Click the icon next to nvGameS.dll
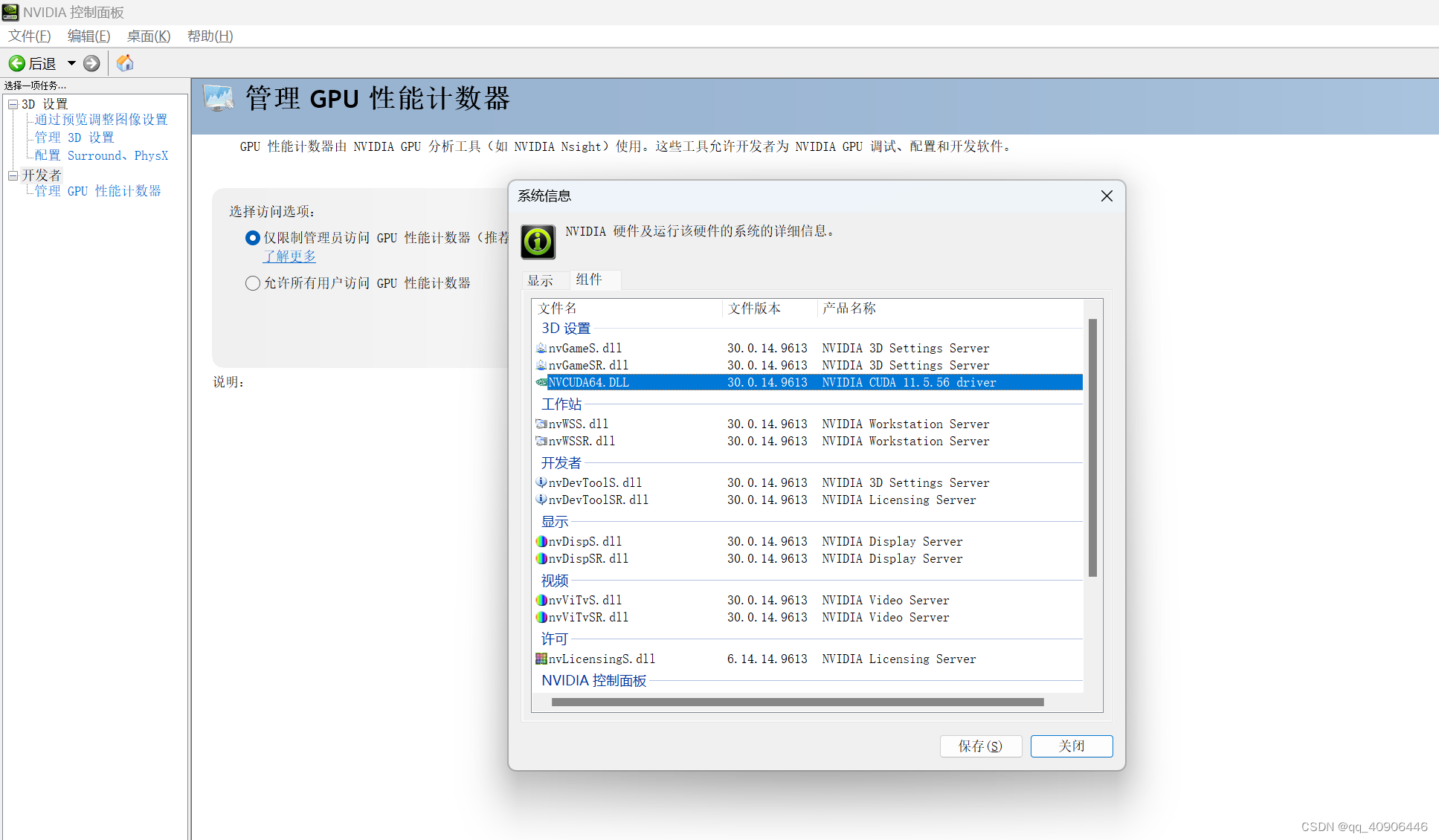This screenshot has height=840, width=1439. [x=541, y=348]
